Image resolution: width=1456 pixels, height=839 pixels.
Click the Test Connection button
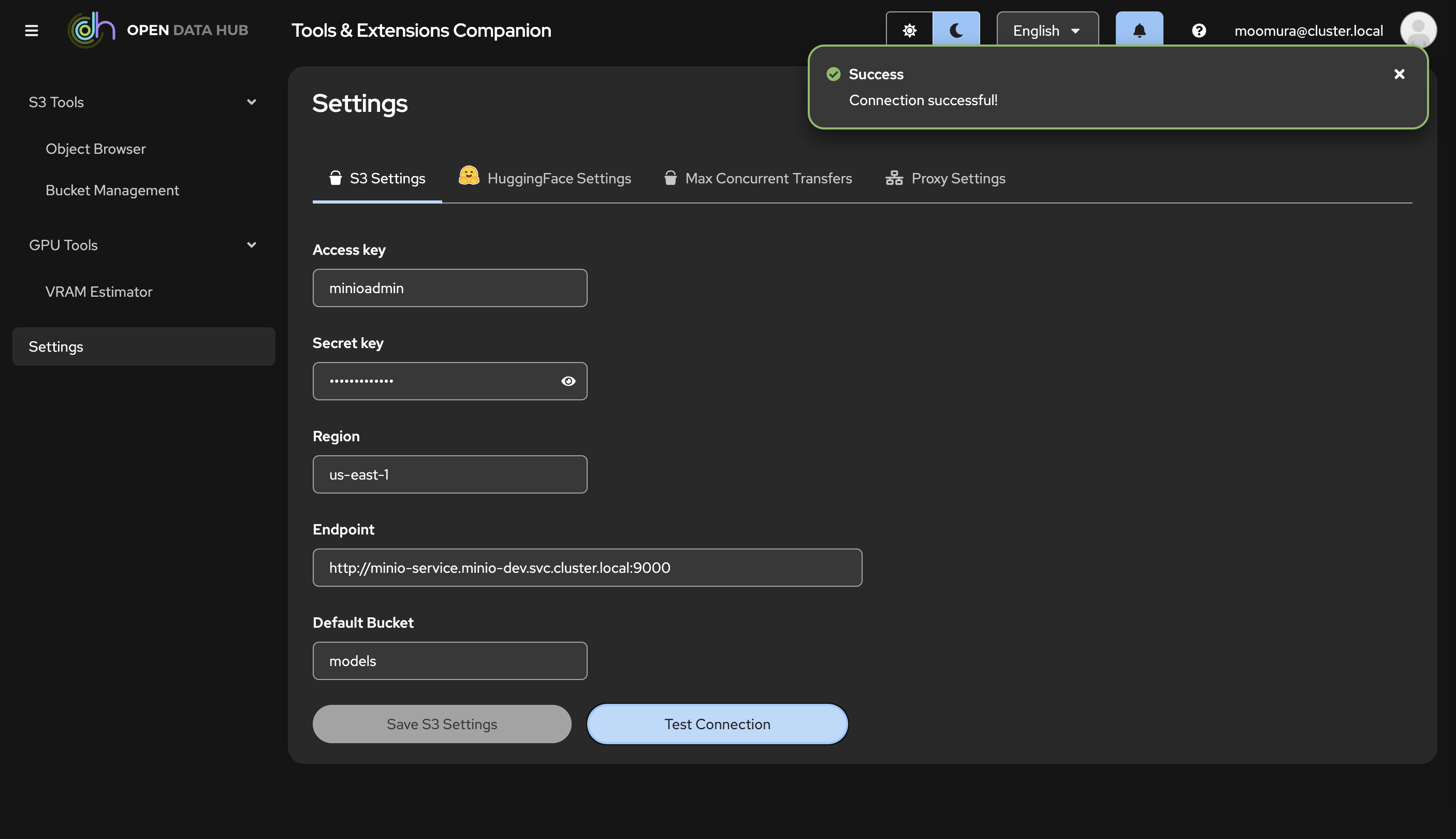coord(717,724)
